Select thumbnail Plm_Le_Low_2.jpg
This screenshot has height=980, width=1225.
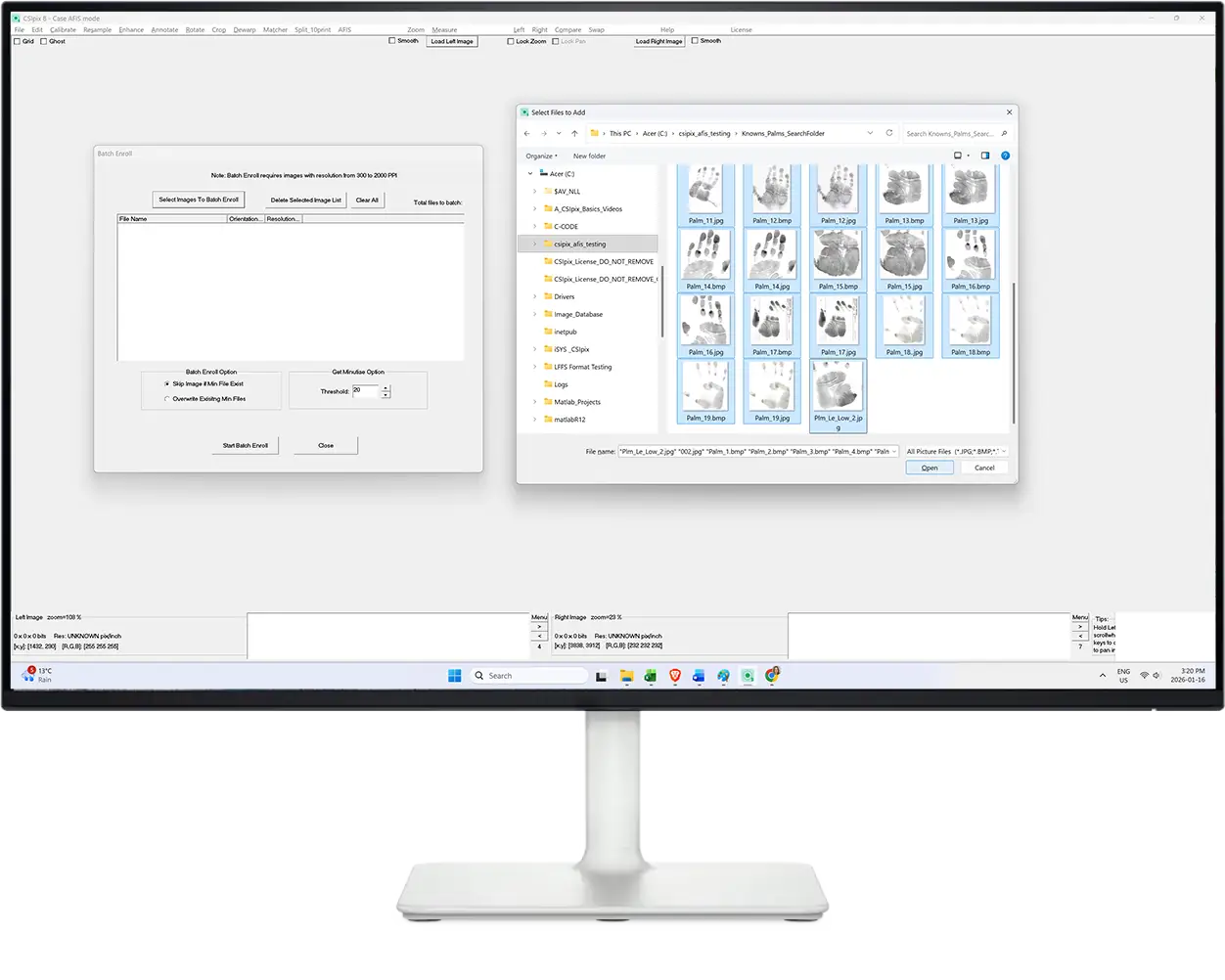click(x=838, y=395)
